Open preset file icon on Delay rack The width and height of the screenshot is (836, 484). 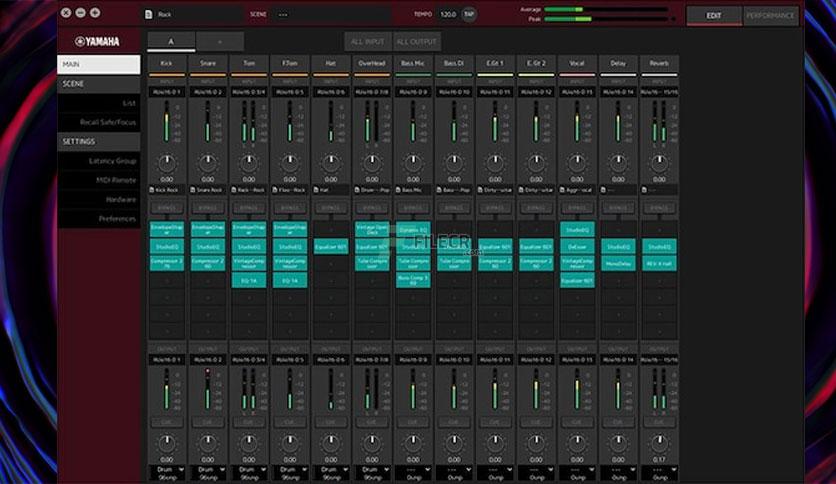pos(604,190)
